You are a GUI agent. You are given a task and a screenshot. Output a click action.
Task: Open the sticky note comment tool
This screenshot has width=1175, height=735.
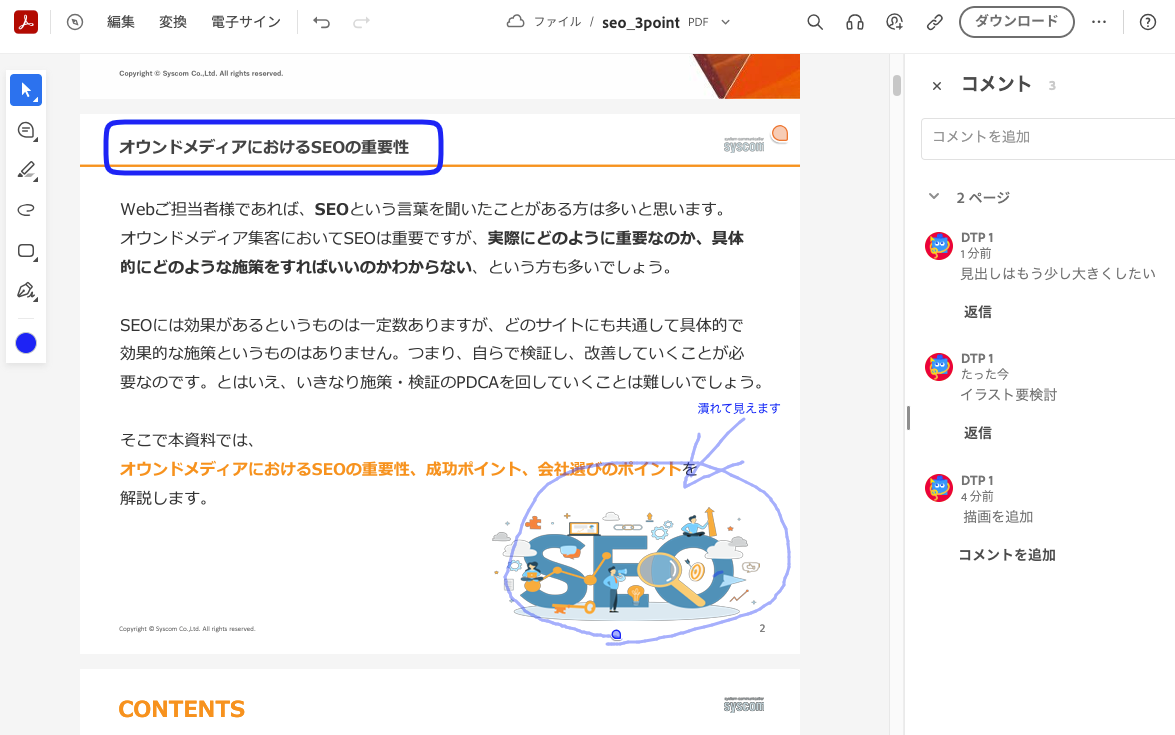(25, 130)
